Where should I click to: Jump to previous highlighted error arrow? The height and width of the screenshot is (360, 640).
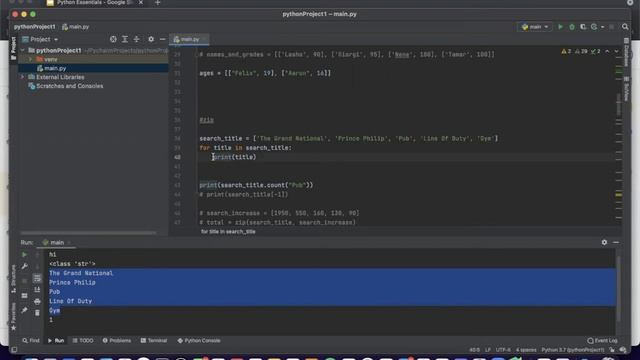[x=607, y=51]
